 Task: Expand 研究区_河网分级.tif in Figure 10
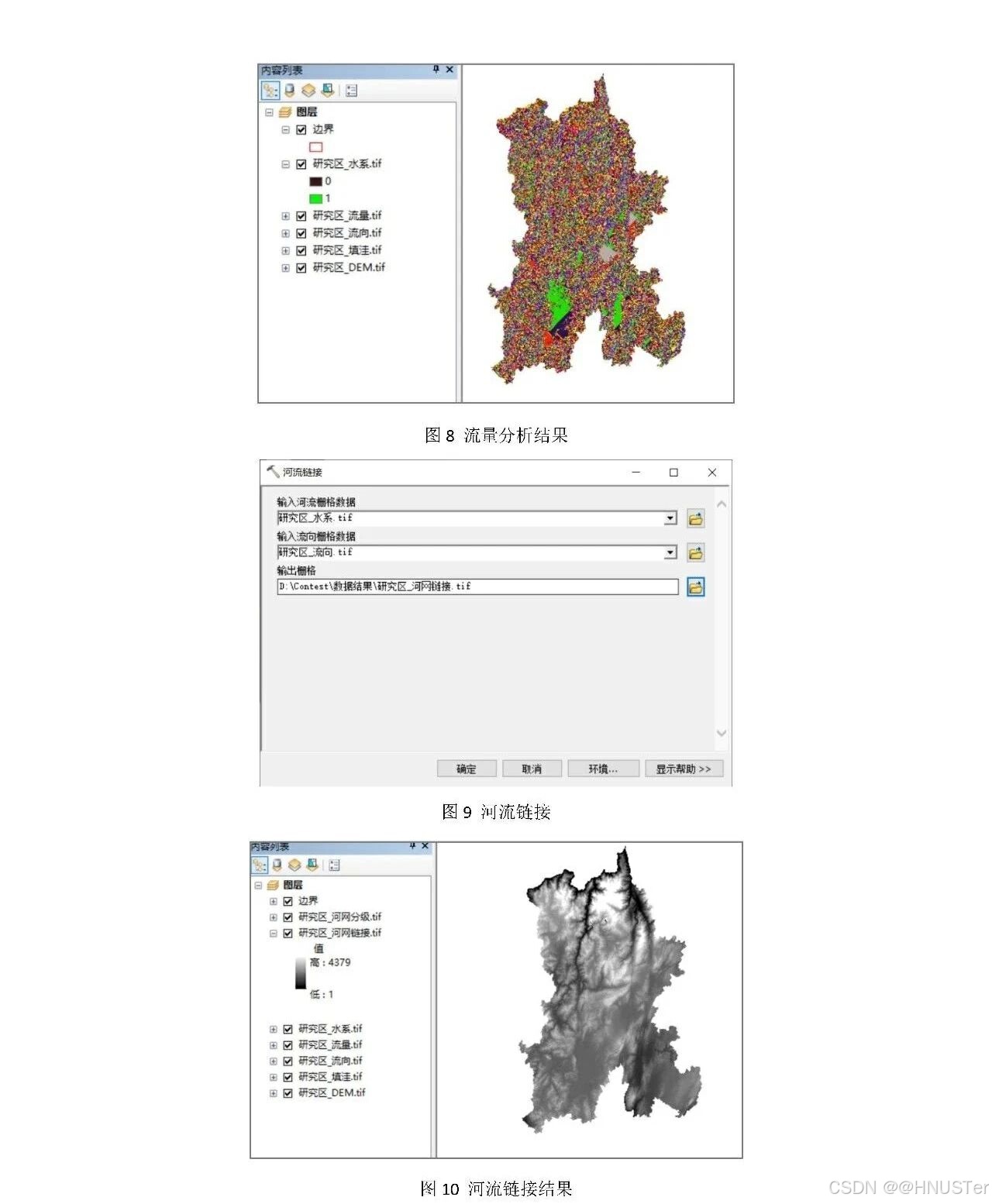(273, 917)
